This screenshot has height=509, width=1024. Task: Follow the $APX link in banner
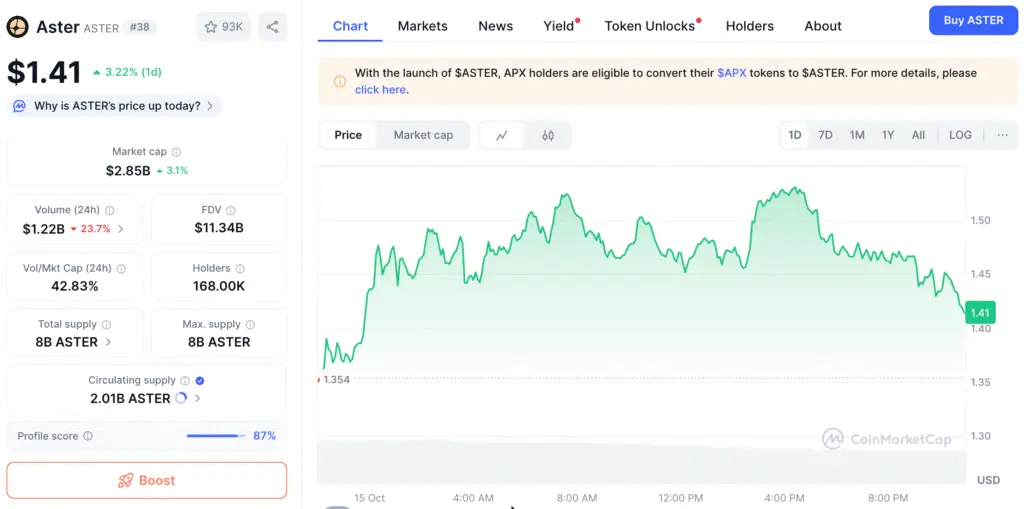(731, 73)
